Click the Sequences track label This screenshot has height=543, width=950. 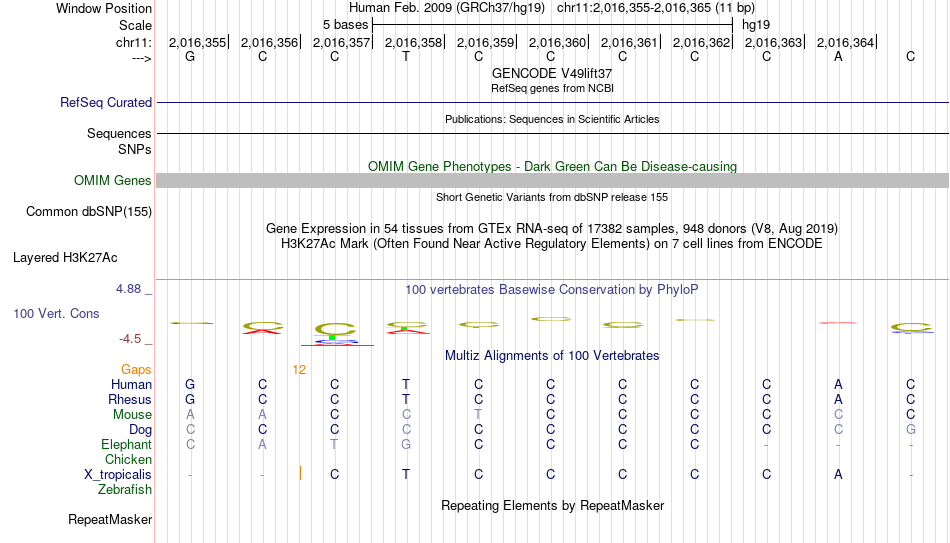coord(119,133)
